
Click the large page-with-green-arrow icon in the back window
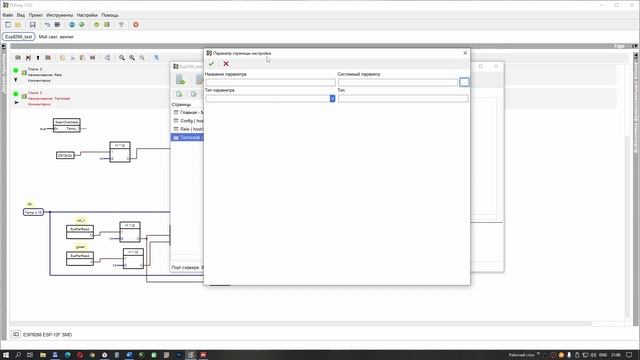coord(180,80)
